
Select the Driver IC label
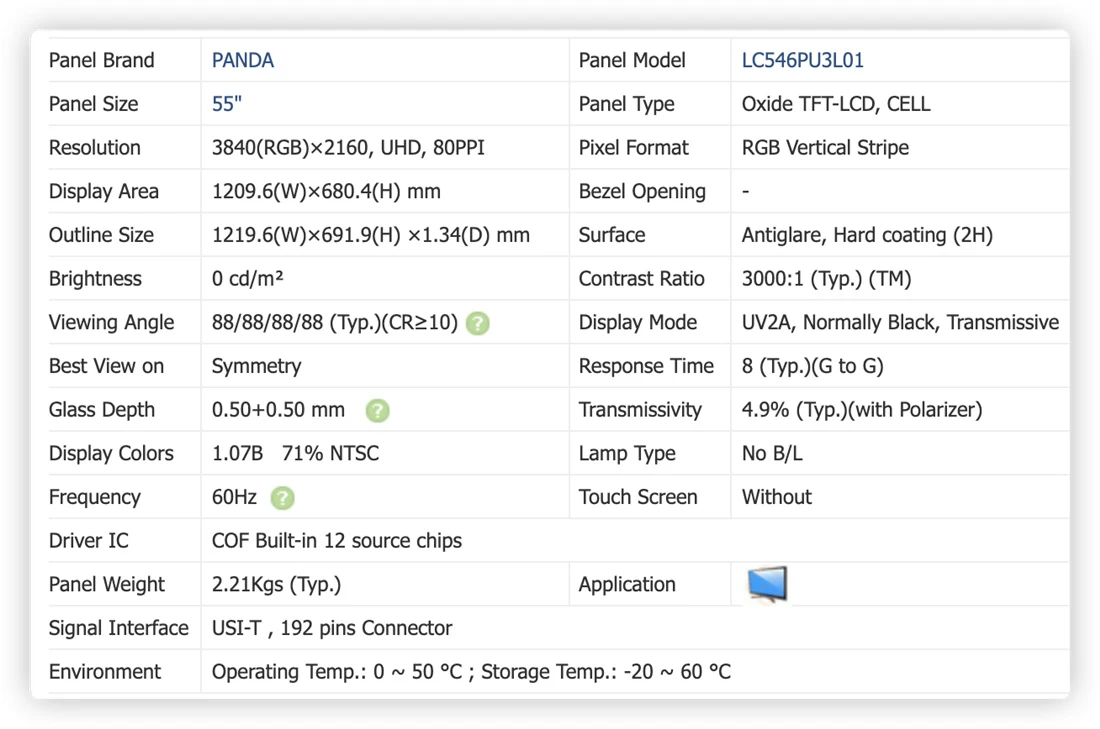click(x=88, y=540)
